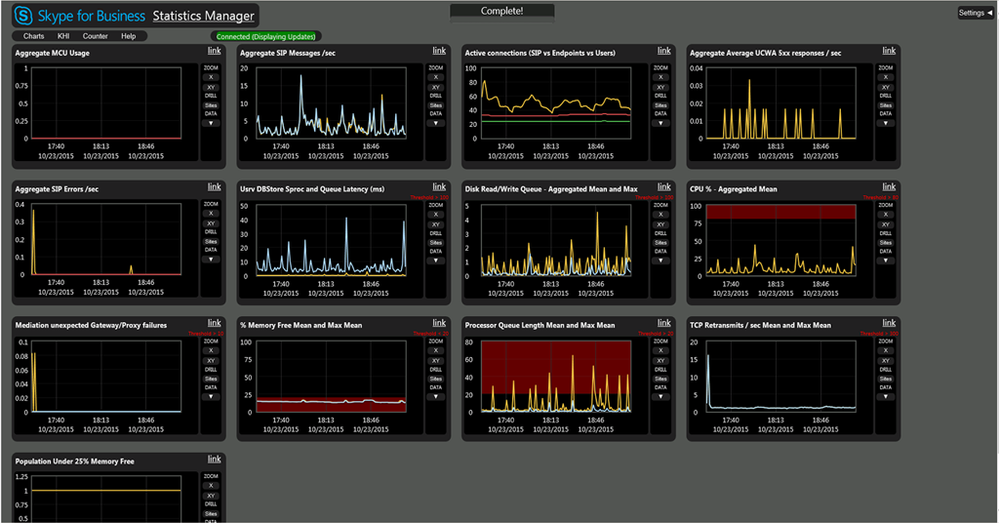This screenshot has width=999, height=523.
Task: Open the Charts menu
Action: (34, 36)
